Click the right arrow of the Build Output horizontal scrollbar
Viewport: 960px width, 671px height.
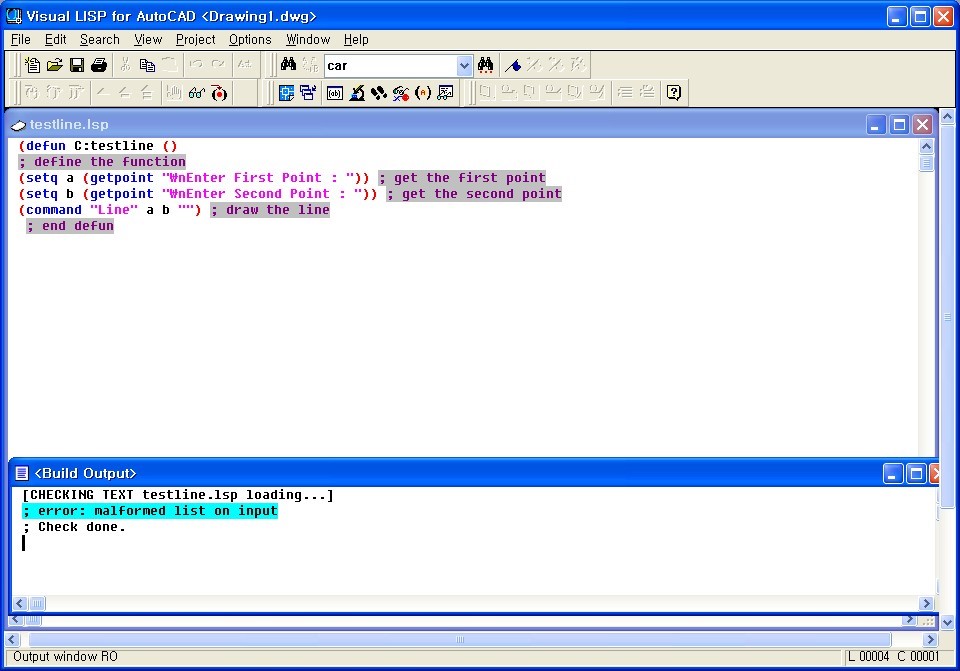tap(926, 604)
